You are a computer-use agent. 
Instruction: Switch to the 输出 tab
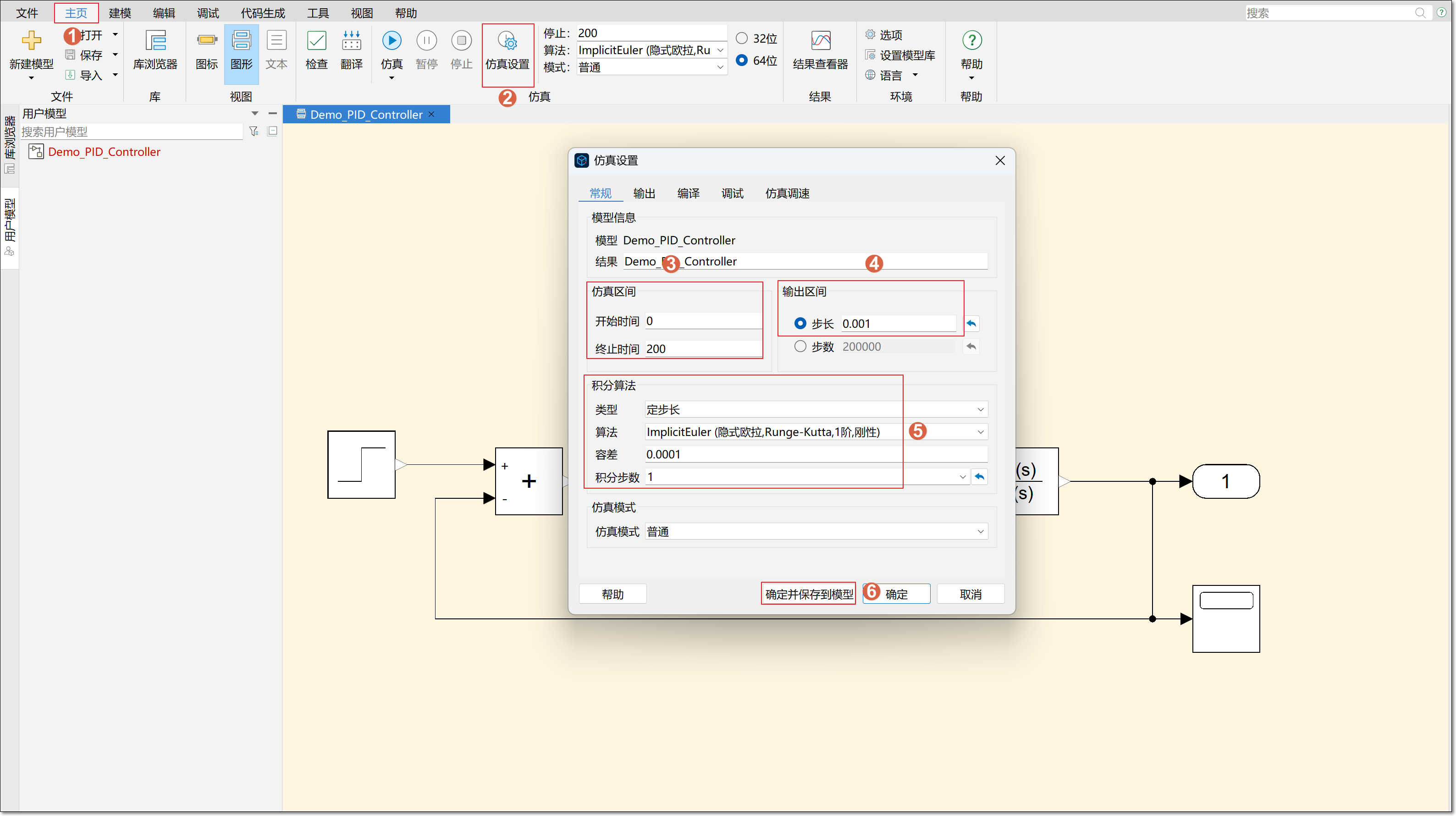click(x=644, y=193)
